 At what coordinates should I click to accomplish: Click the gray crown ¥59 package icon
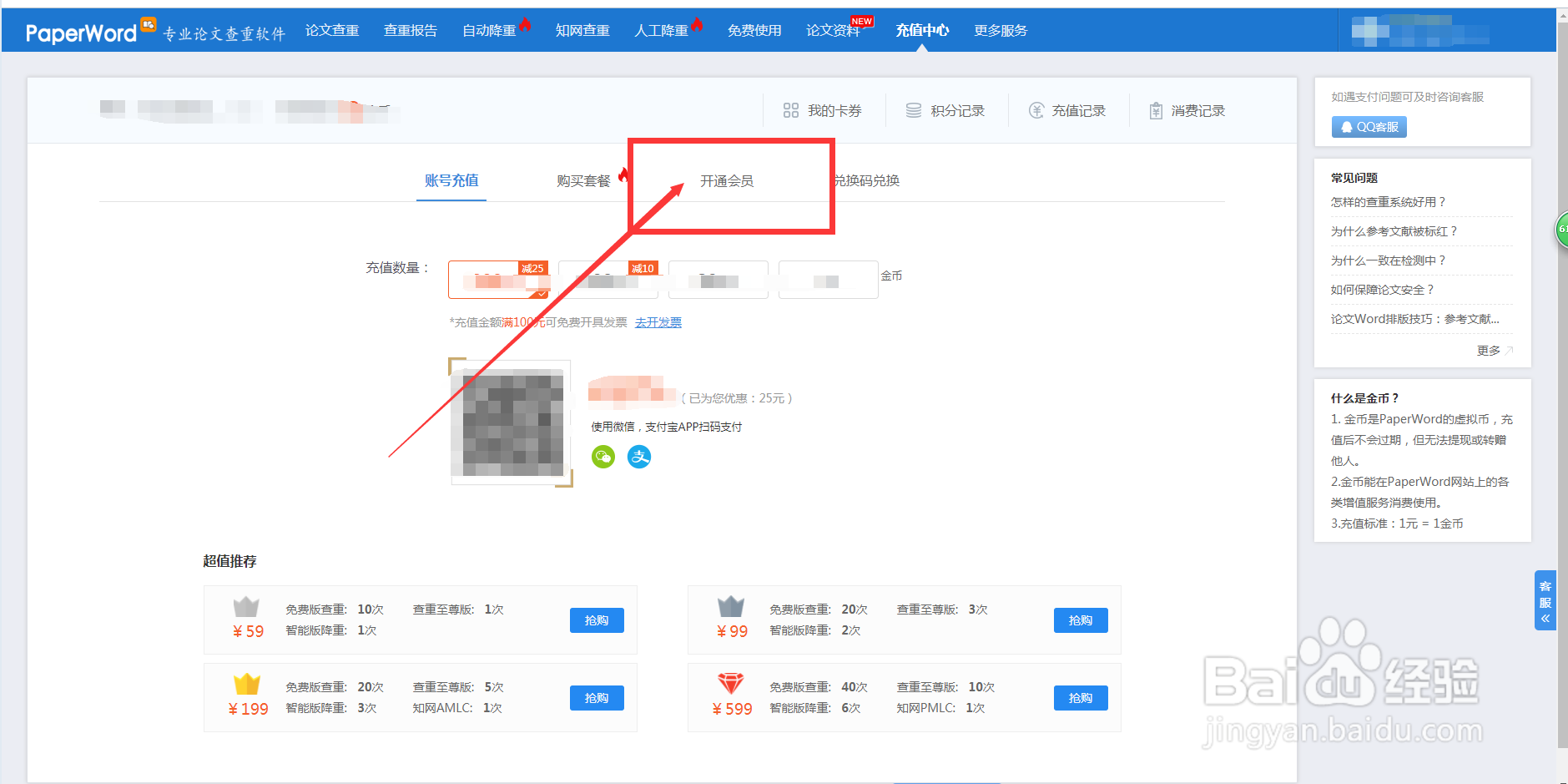(x=246, y=607)
